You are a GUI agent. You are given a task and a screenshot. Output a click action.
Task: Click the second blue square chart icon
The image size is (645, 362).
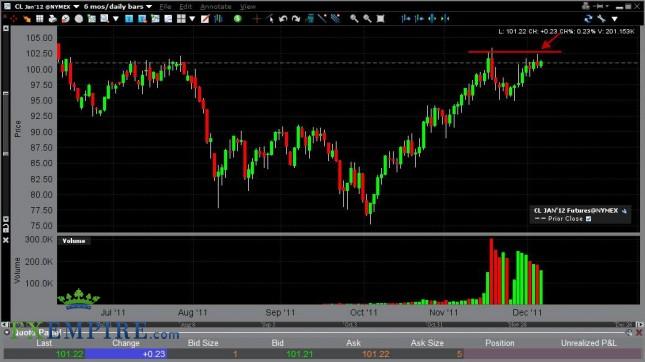pyautogui.click(x=142, y=19)
